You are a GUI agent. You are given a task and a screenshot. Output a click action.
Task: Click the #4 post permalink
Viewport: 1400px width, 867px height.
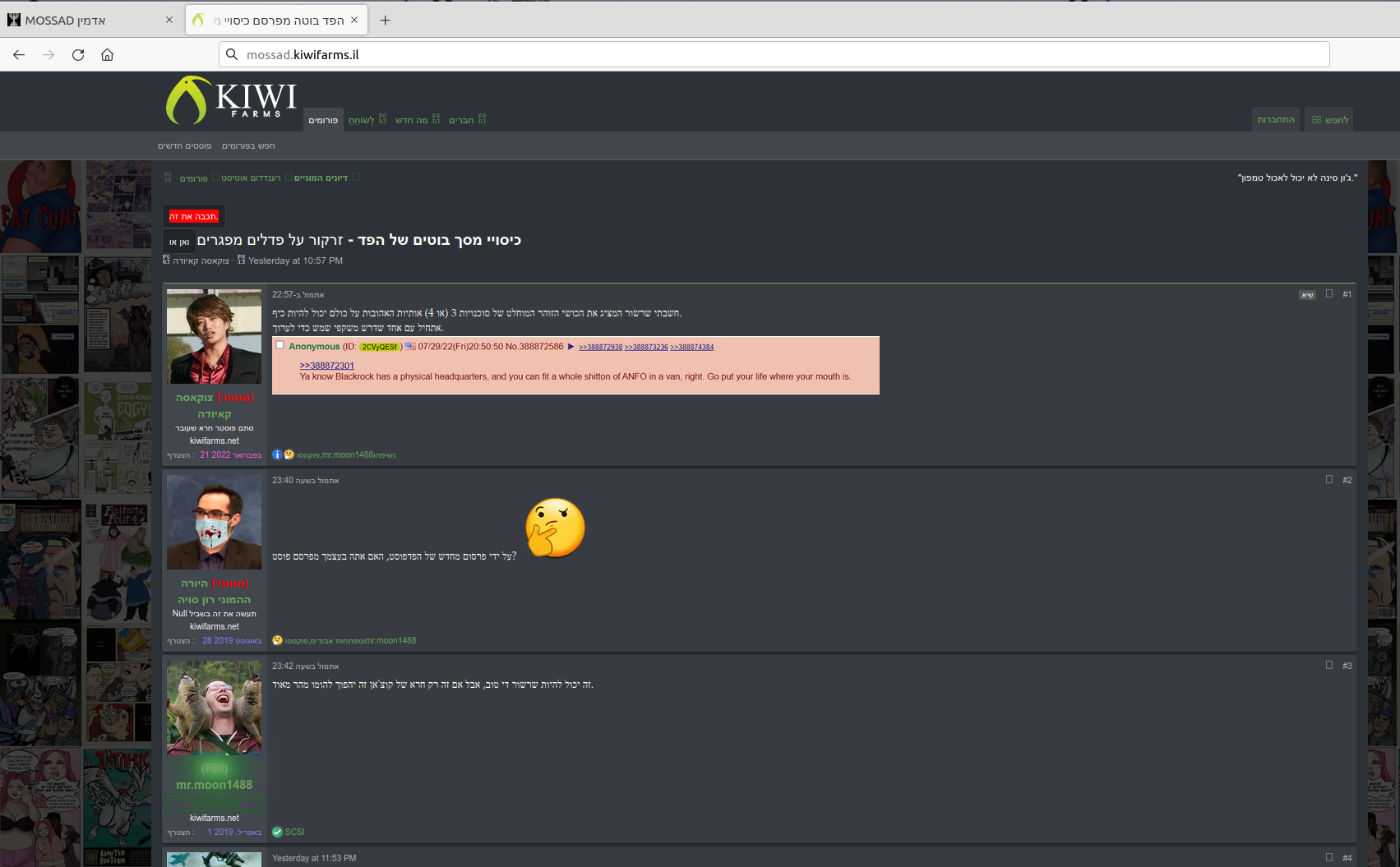[1347, 858]
